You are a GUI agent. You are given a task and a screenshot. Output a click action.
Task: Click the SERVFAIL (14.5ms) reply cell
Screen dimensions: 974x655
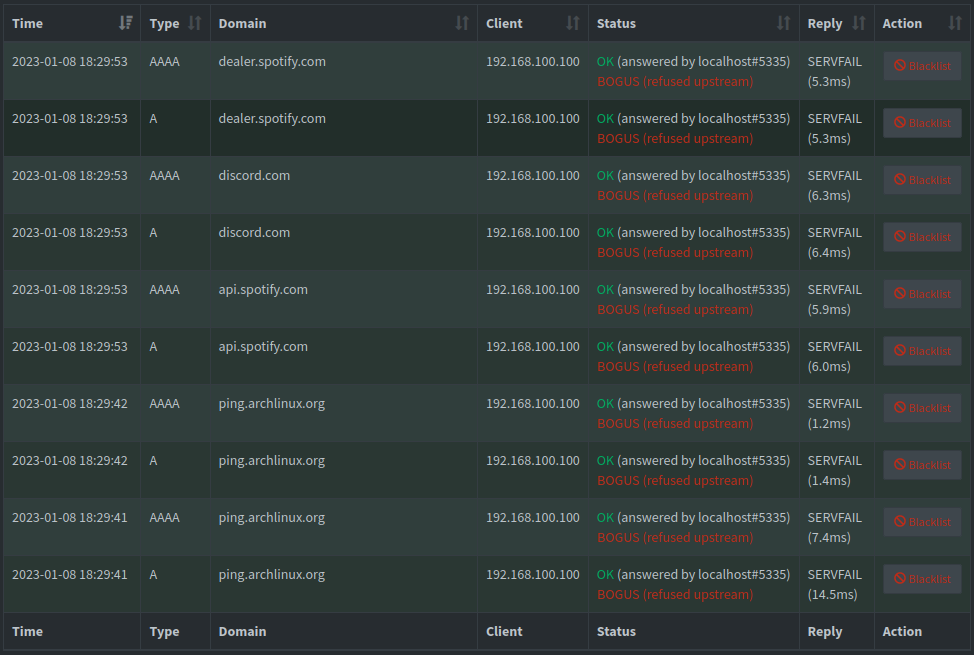[x=835, y=585]
